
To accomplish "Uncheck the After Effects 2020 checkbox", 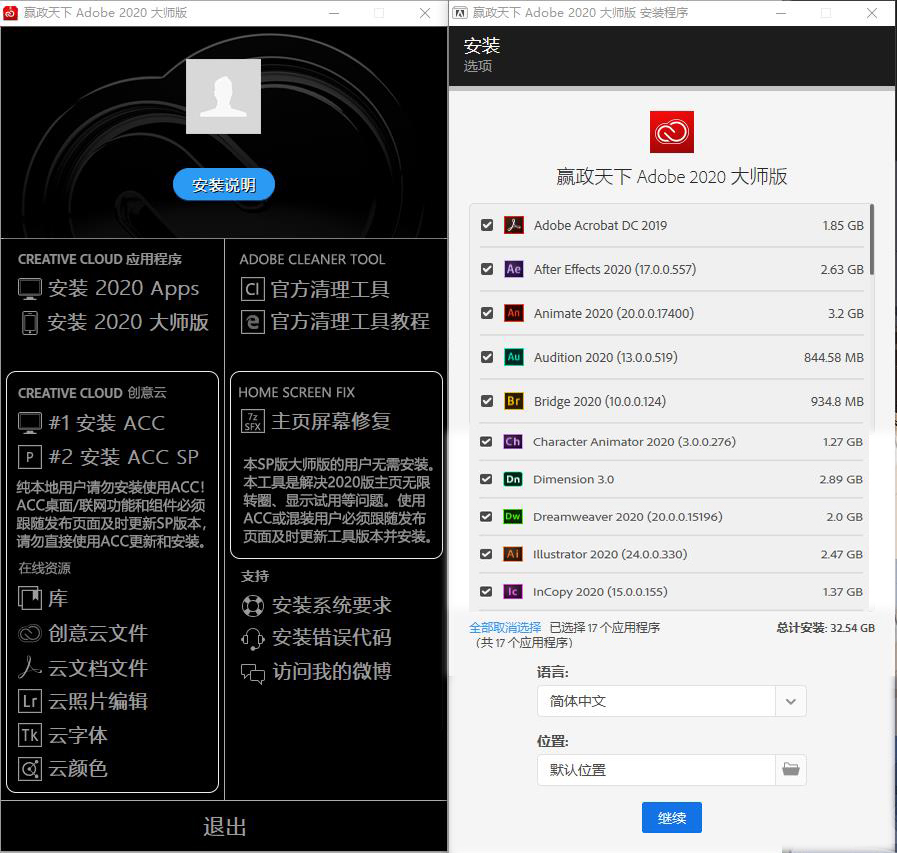I will pos(487,269).
